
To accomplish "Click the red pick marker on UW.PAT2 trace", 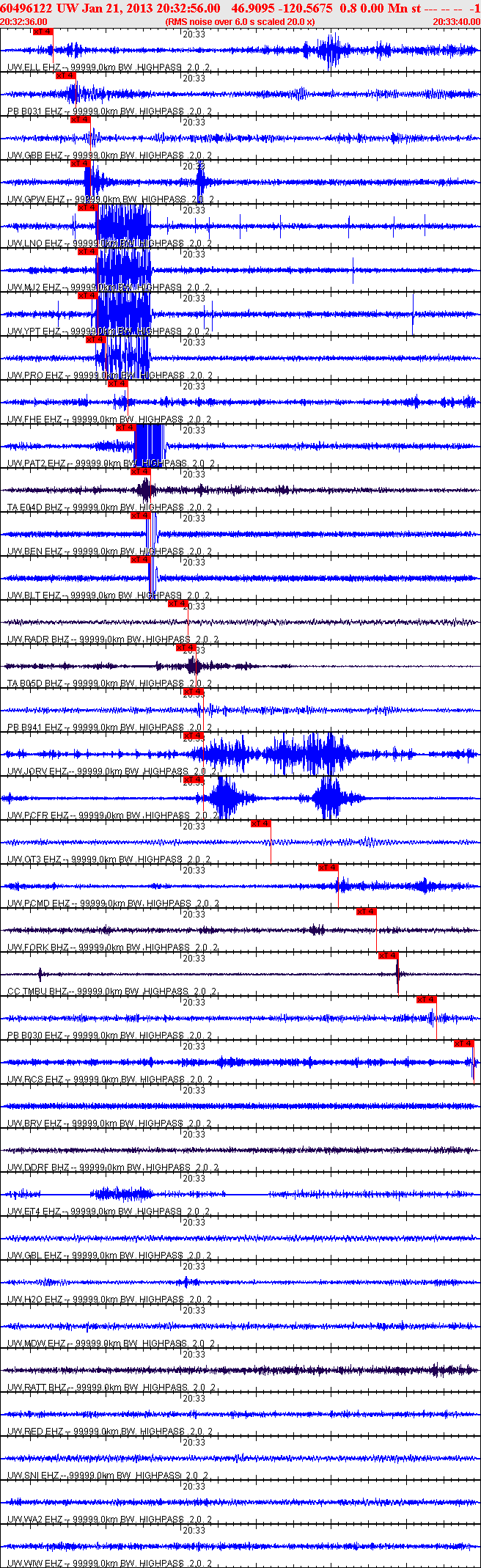I will pos(125,428).
